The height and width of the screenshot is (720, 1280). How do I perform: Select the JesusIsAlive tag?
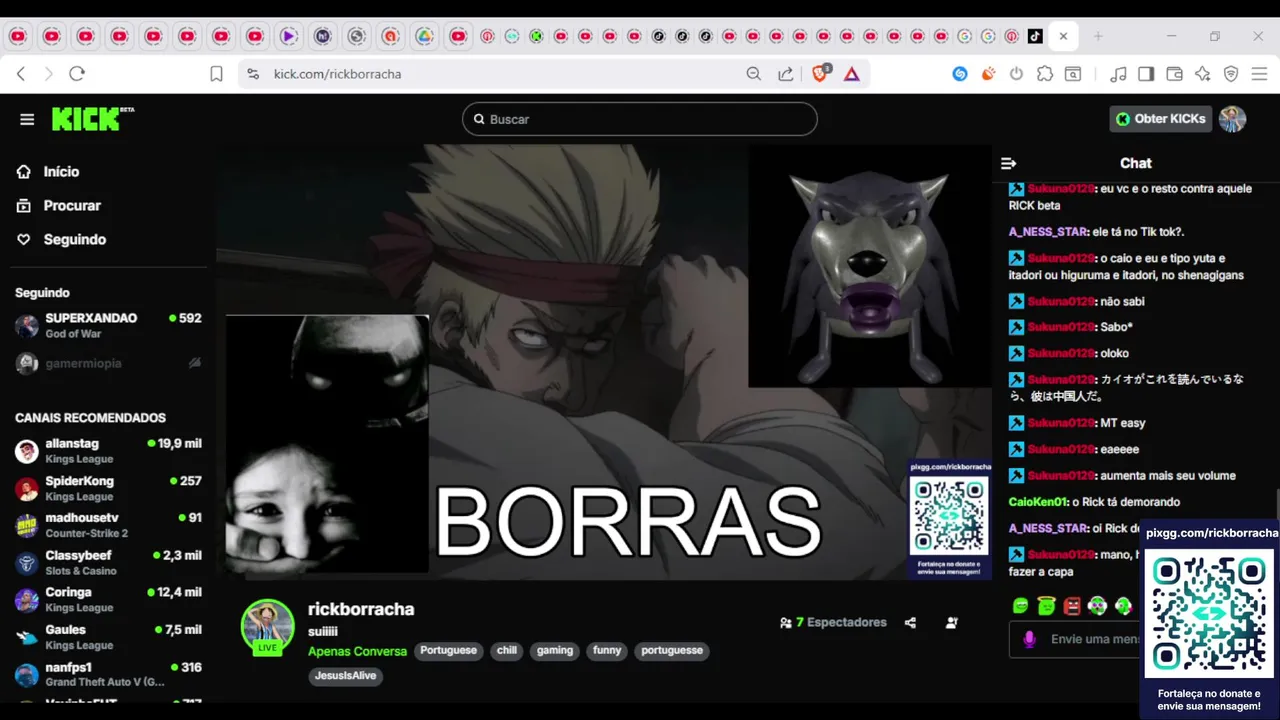click(x=345, y=676)
